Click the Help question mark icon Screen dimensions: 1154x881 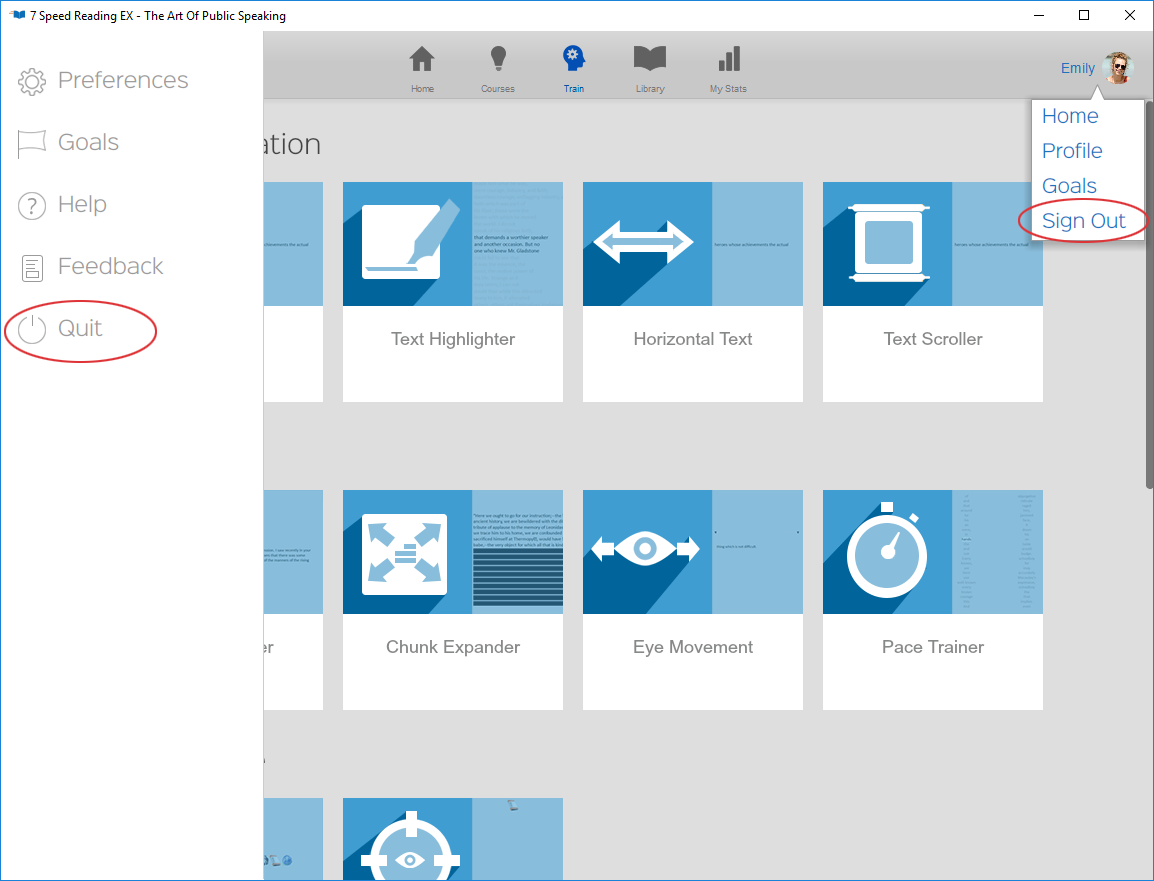coord(33,206)
